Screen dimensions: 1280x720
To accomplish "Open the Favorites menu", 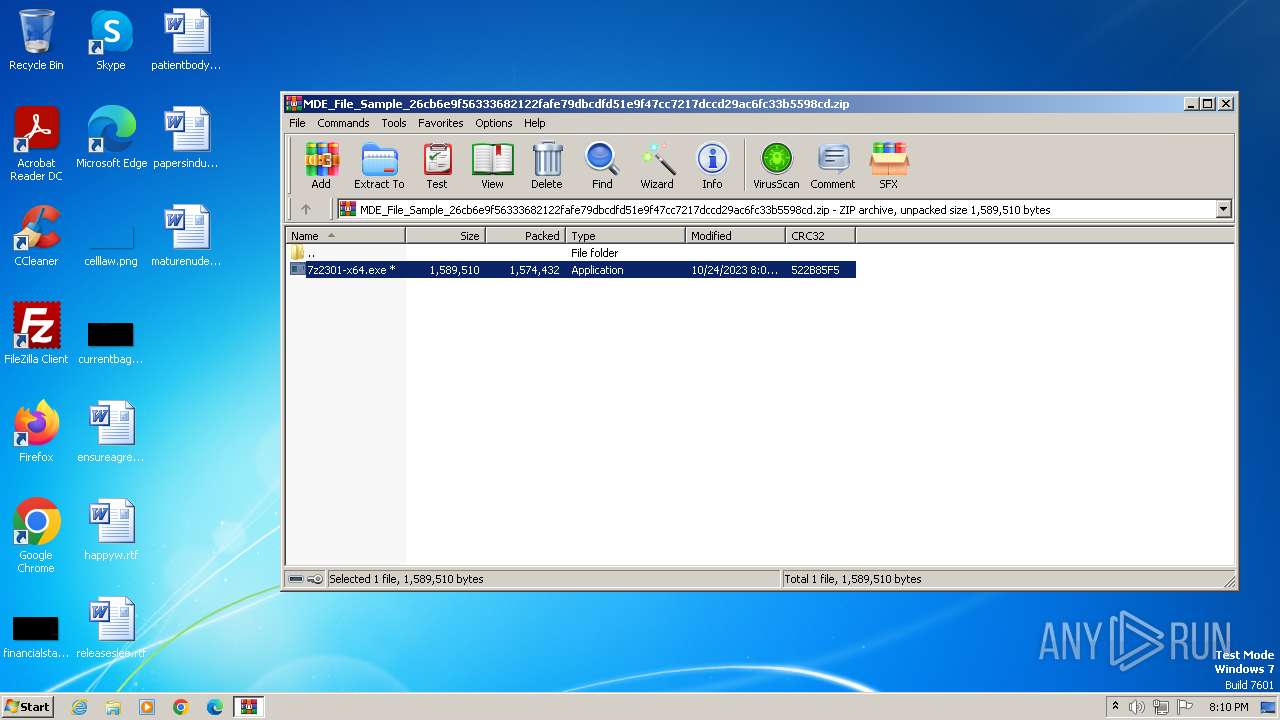I will [441, 123].
